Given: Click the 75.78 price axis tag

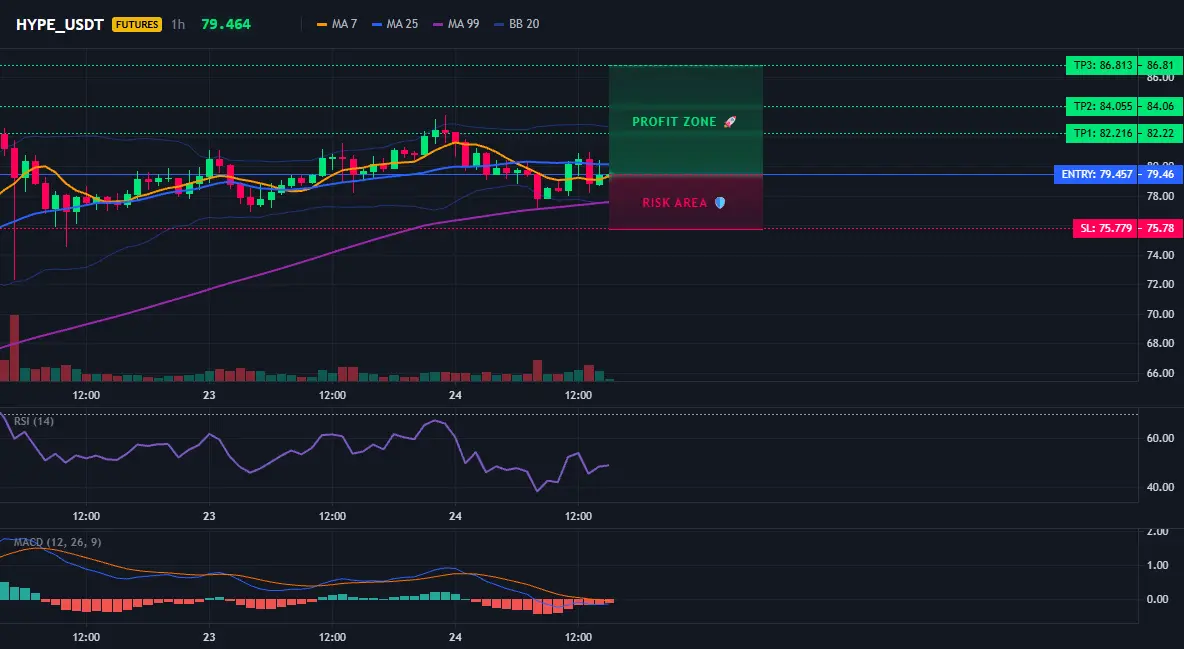Looking at the screenshot, I should click(x=1161, y=228).
